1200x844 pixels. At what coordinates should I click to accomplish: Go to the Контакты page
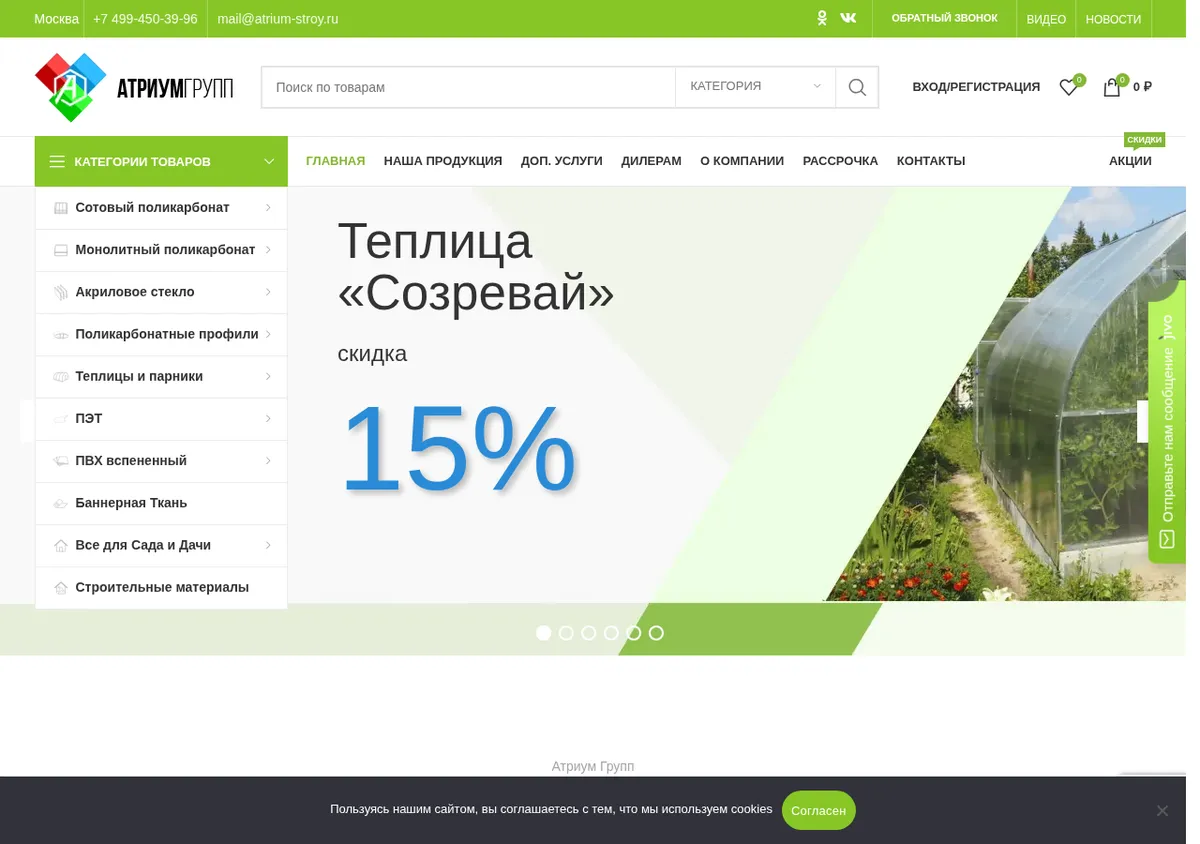pyautogui.click(x=931, y=161)
